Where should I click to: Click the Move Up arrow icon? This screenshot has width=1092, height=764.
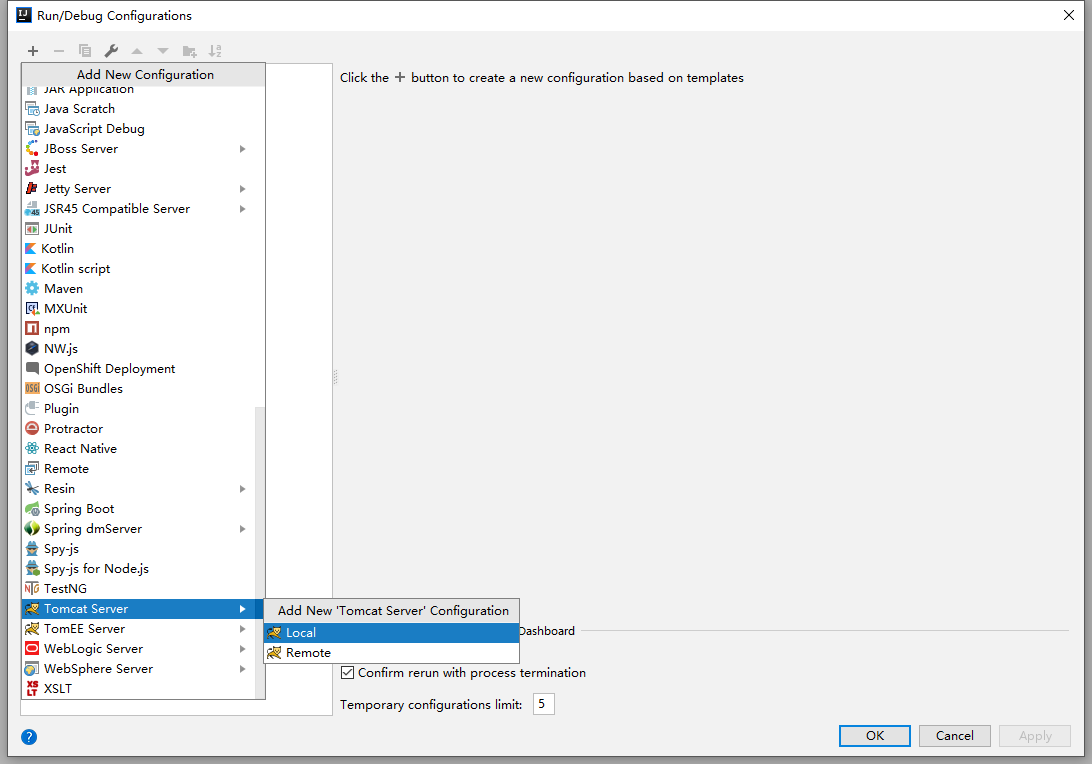(x=137, y=51)
